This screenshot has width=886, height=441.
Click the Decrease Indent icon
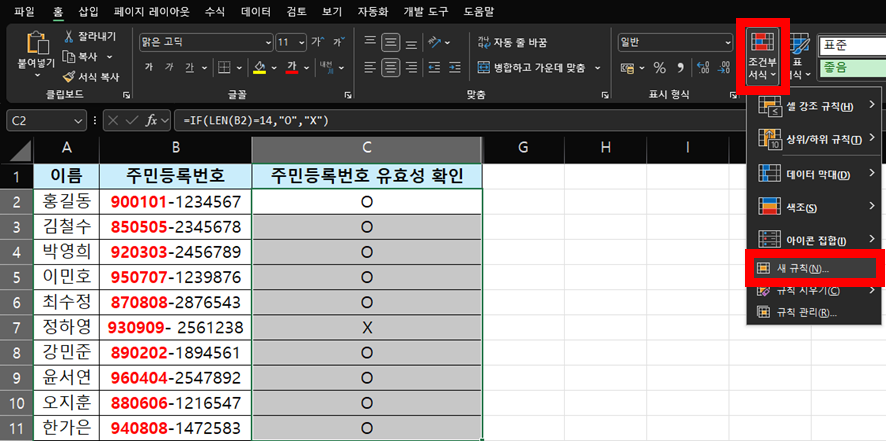point(434,68)
